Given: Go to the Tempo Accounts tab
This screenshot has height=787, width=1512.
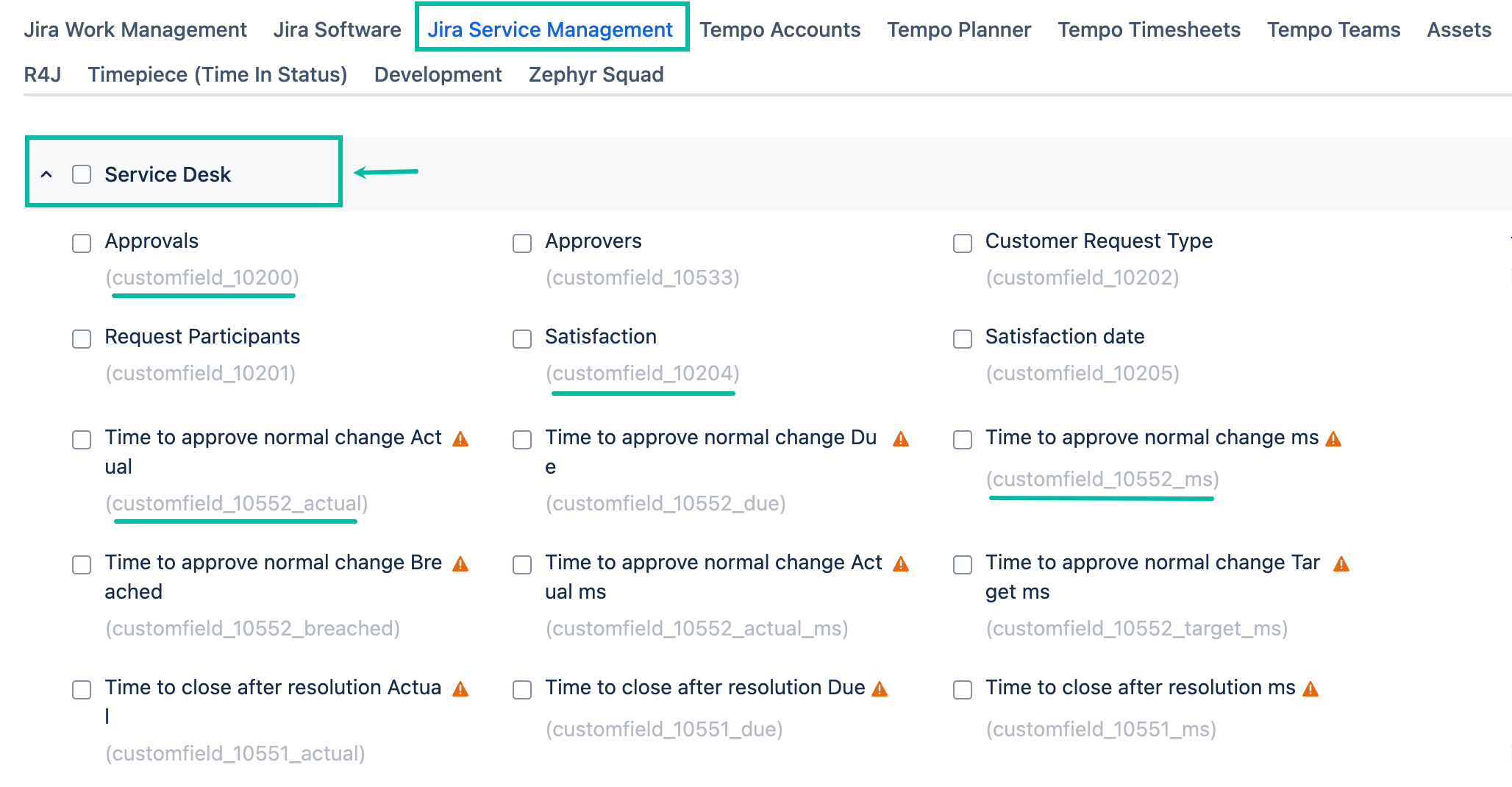Looking at the screenshot, I should [x=780, y=29].
